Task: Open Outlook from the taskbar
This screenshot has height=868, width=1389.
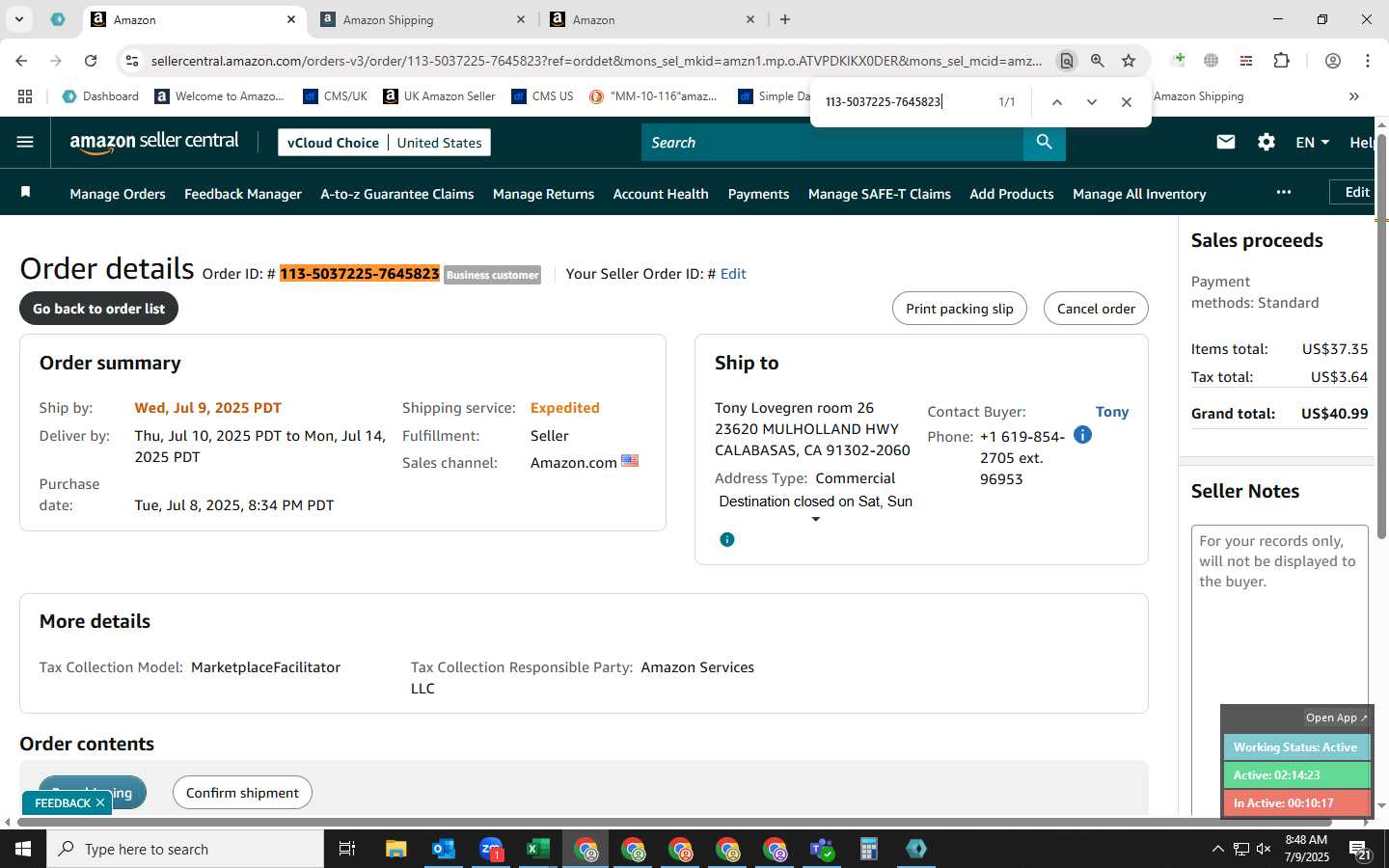Action: tap(444, 849)
